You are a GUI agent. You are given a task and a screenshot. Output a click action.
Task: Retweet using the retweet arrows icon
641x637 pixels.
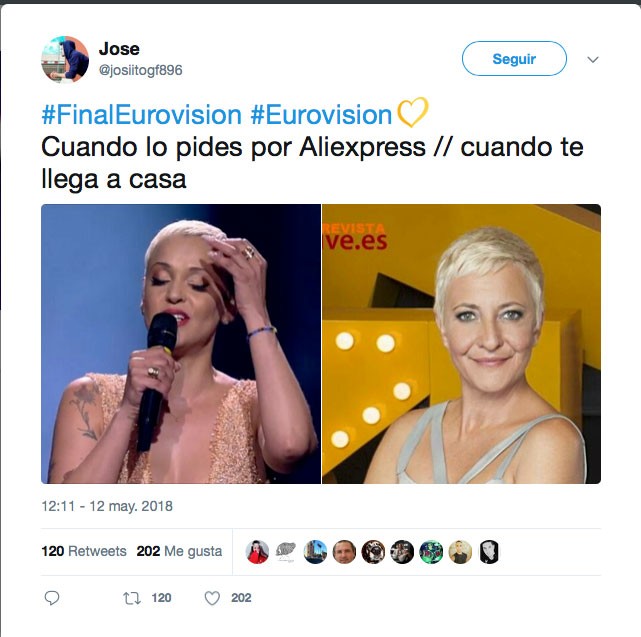tap(132, 598)
